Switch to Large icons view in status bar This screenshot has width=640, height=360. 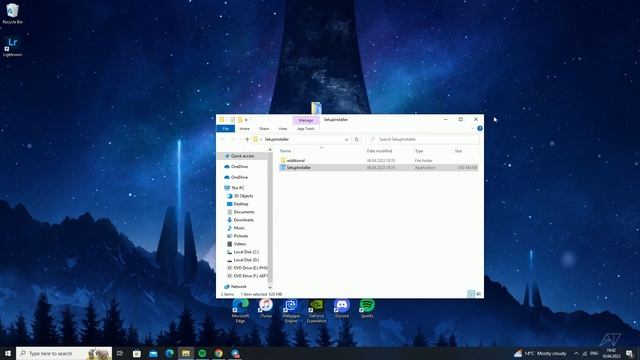point(478,294)
